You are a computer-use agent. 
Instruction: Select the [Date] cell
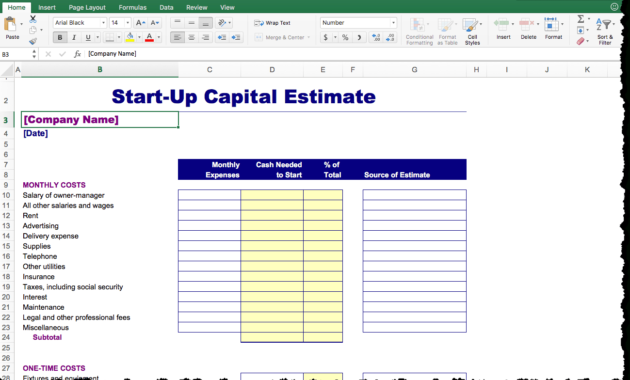pos(100,133)
